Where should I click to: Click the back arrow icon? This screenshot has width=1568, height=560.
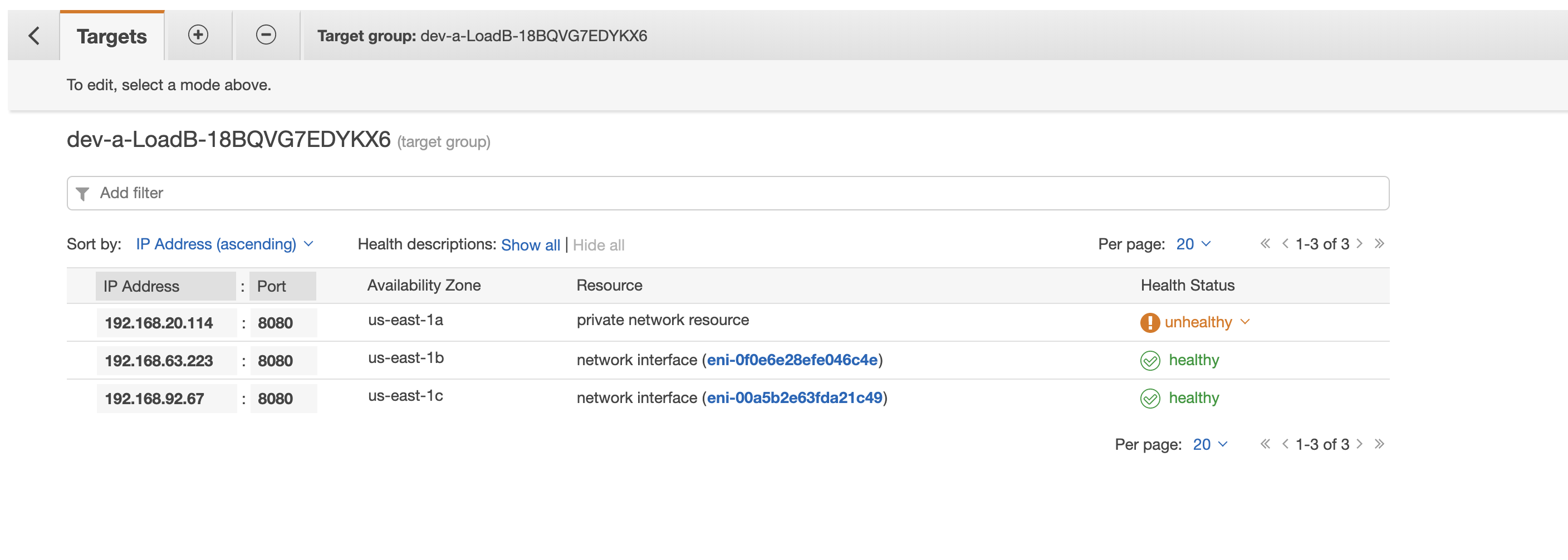(x=34, y=36)
